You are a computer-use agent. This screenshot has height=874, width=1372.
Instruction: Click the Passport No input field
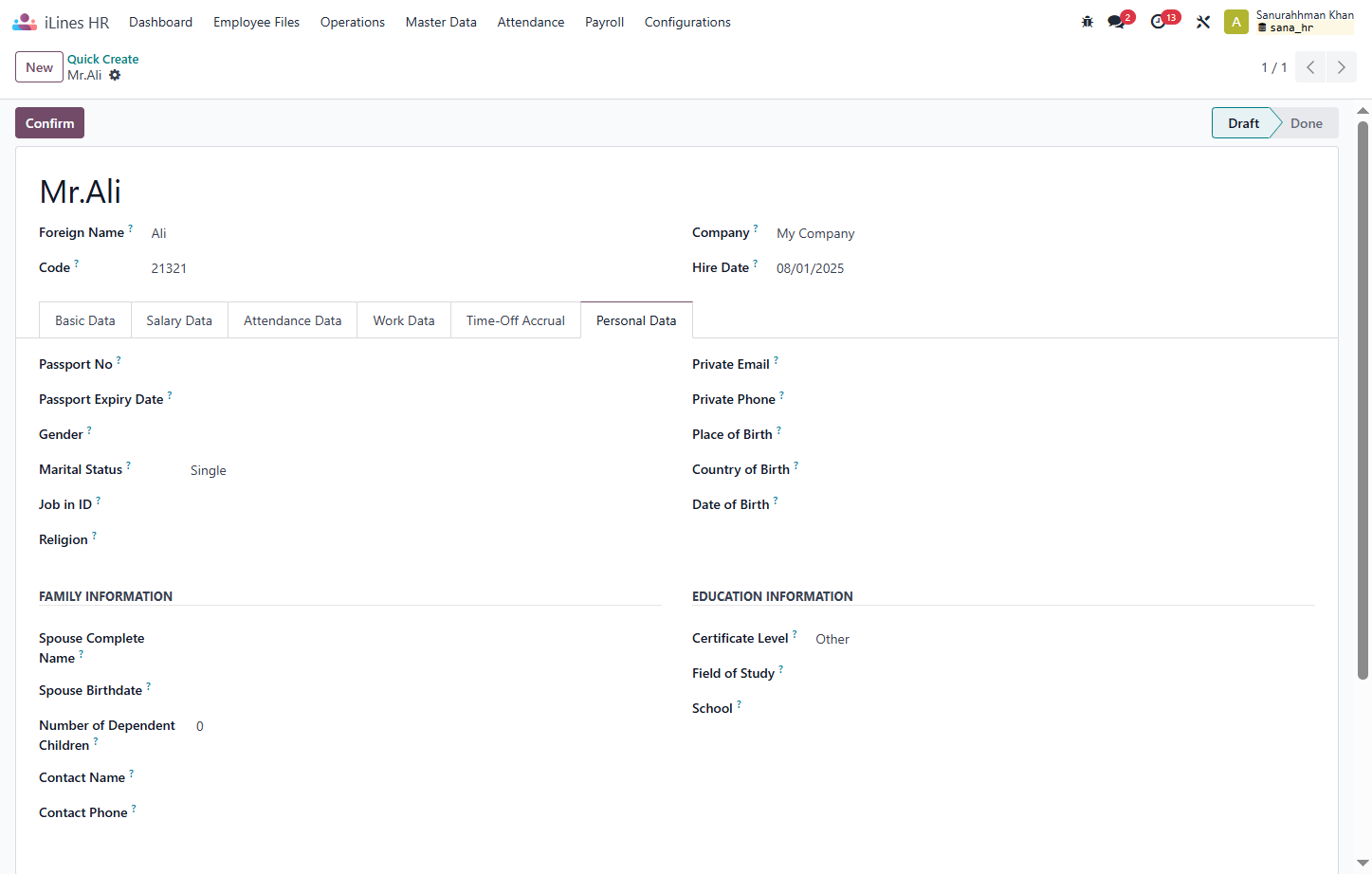[x=426, y=365]
